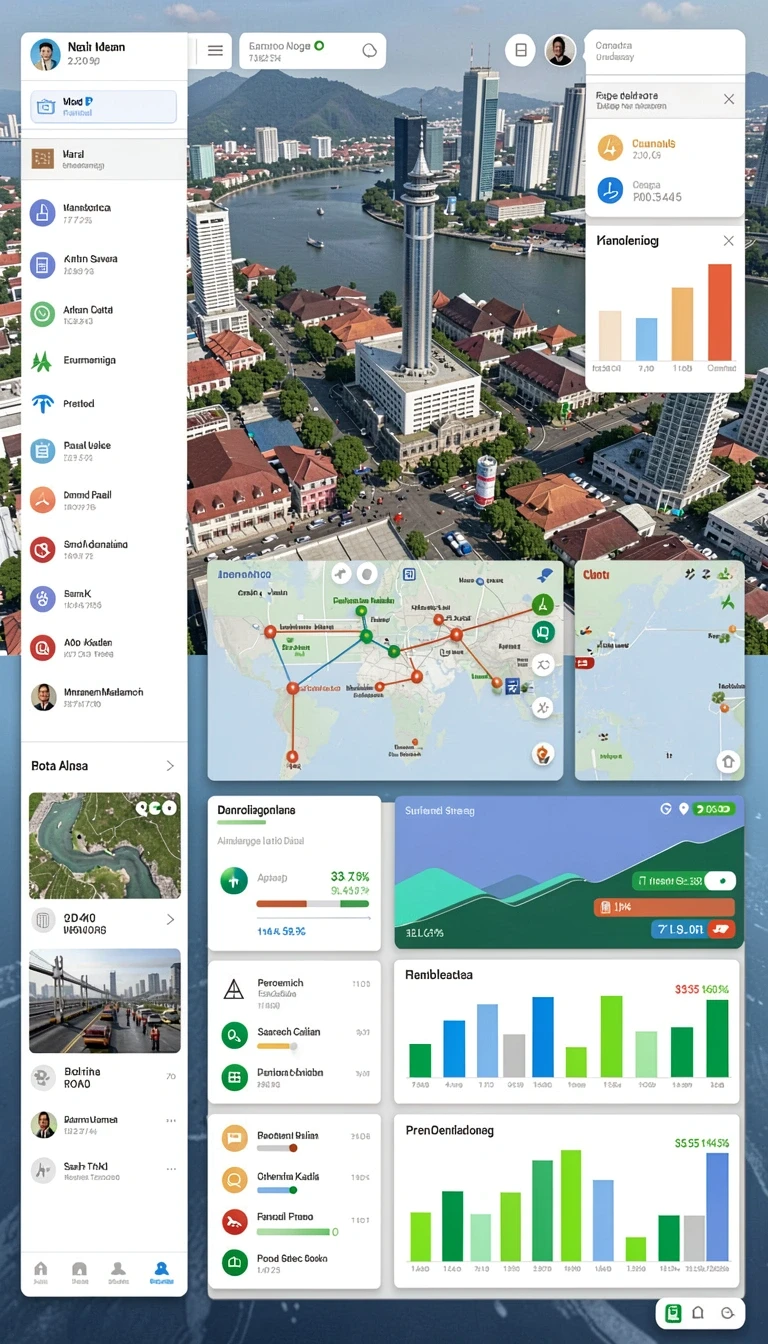768x1344 pixels.
Task: Click the bell icon in bottom-right toolbar
Action: tap(698, 1313)
